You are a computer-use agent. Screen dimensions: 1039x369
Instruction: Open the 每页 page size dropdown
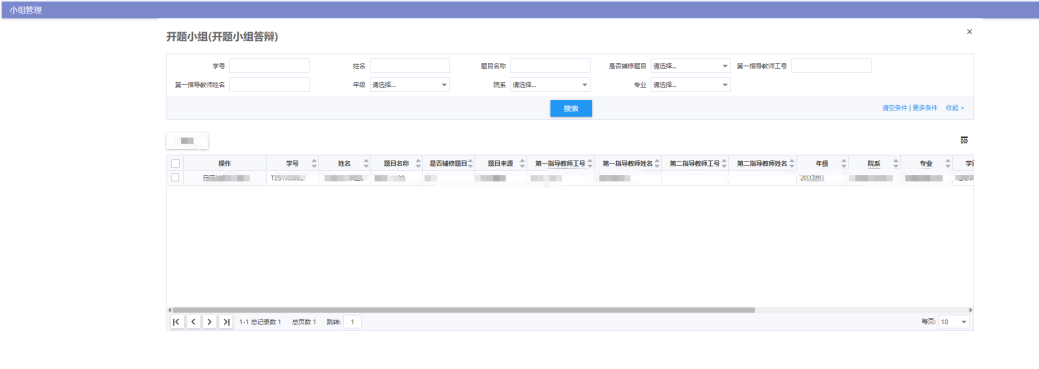pos(954,322)
